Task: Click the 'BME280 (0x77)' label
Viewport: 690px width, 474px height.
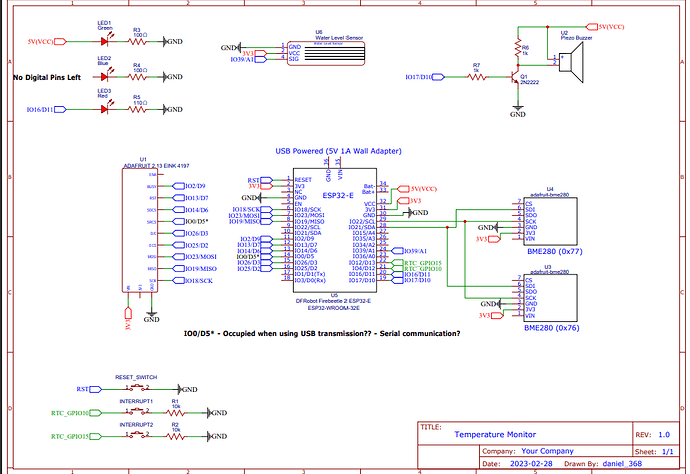Action: pos(554,252)
